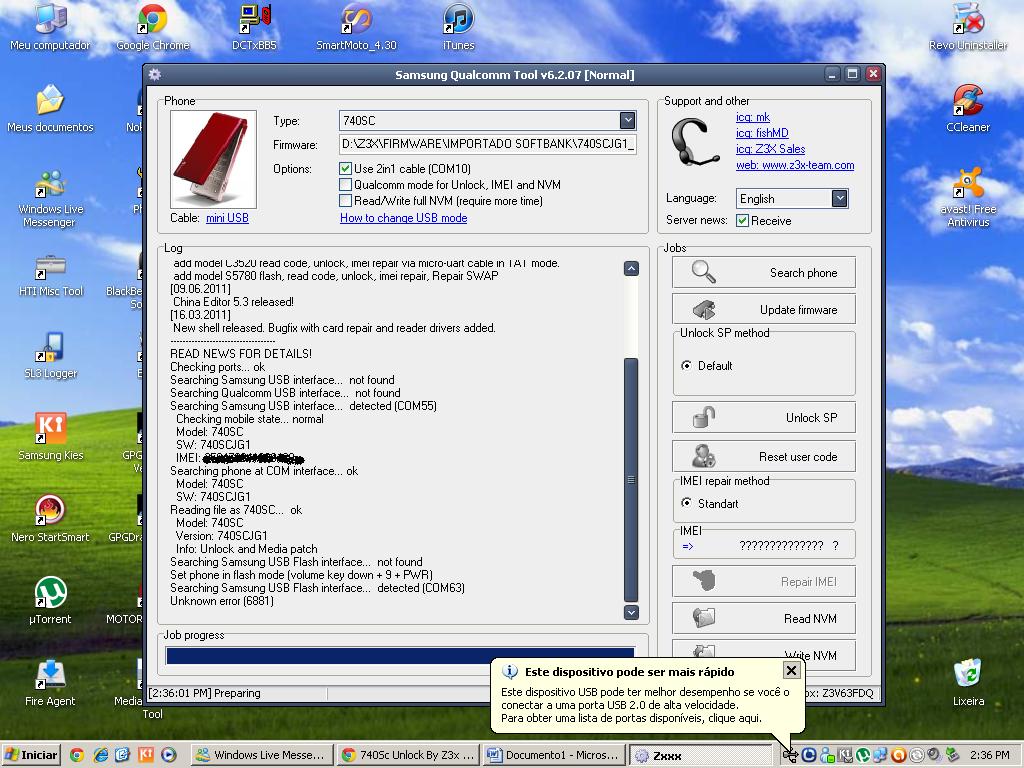1024x768 pixels.
Task: Launch Google Chrome from the desktop
Action: click(x=153, y=28)
